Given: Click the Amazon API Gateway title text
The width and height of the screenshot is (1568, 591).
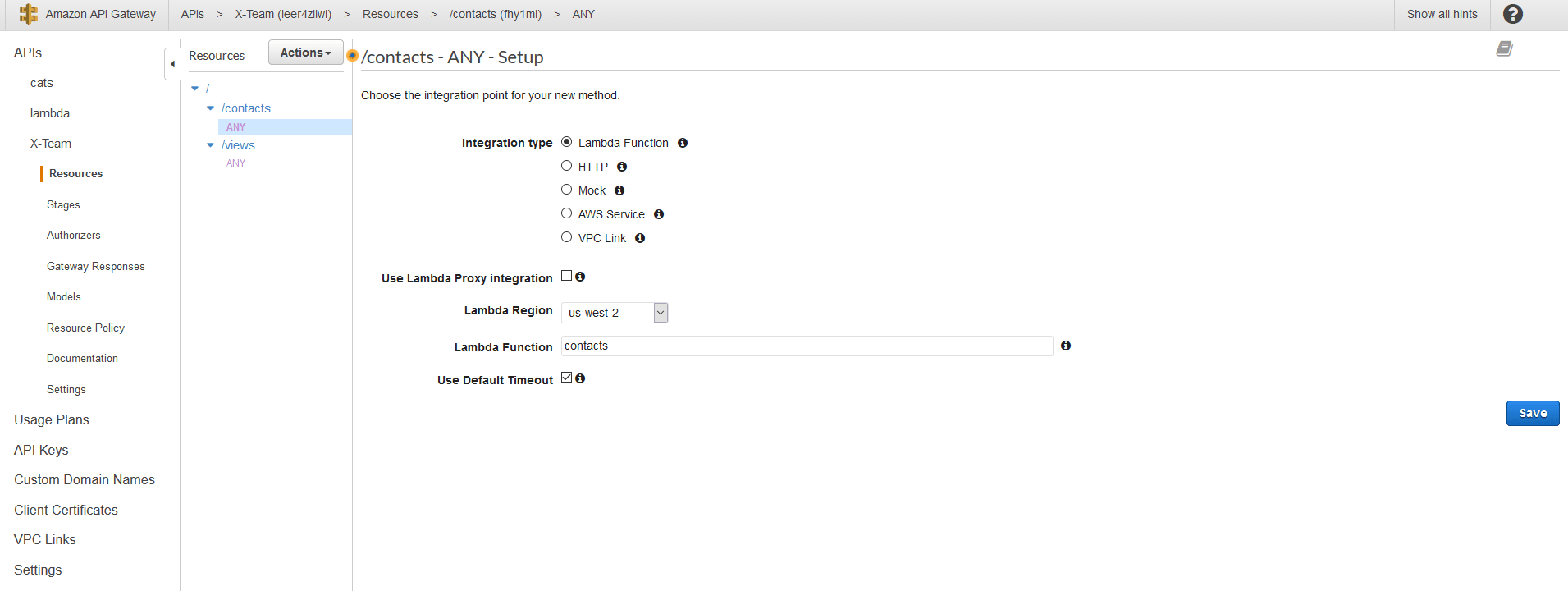Looking at the screenshot, I should tap(101, 14).
